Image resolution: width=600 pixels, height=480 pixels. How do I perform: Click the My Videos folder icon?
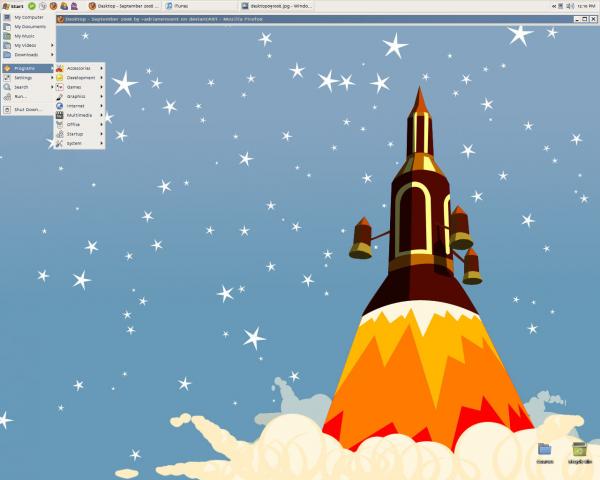(x=7, y=45)
